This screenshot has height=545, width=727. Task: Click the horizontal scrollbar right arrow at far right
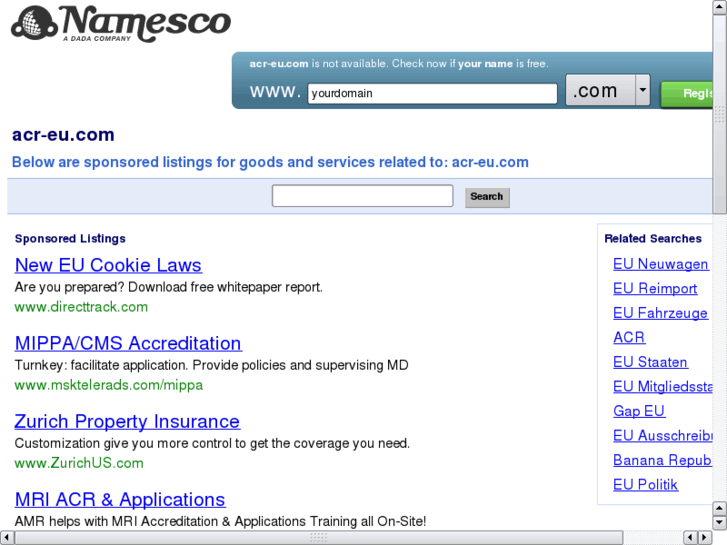[705, 538]
